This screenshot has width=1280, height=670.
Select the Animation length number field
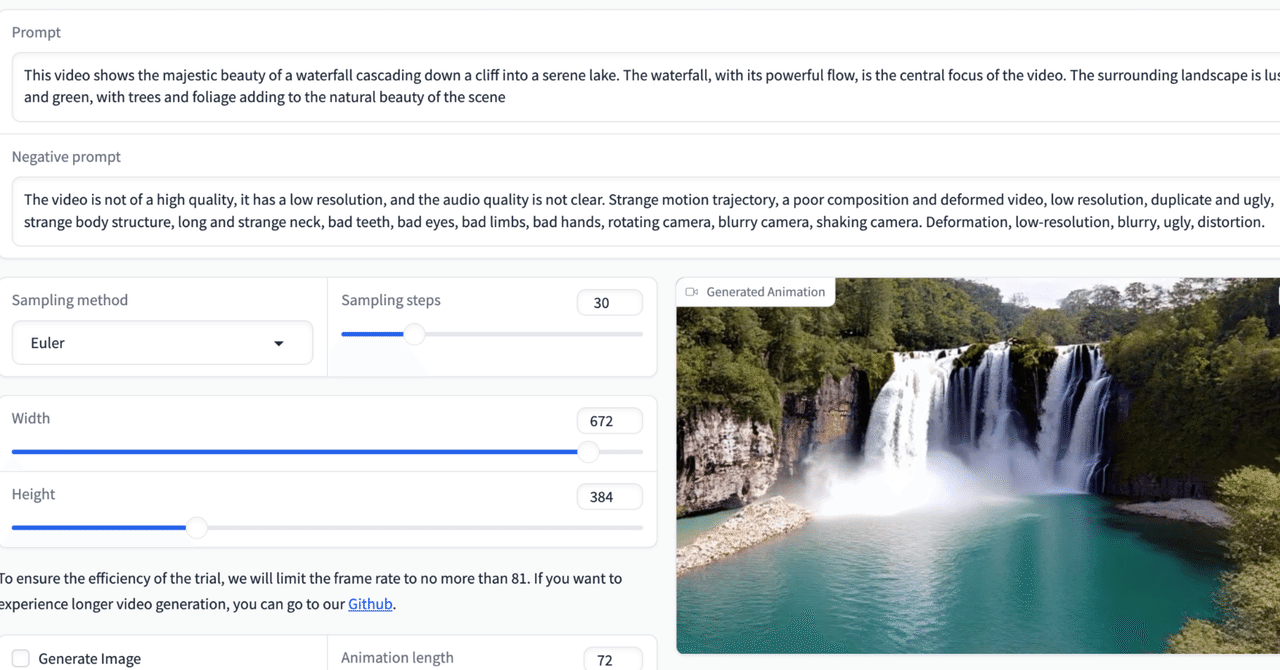click(x=612, y=660)
